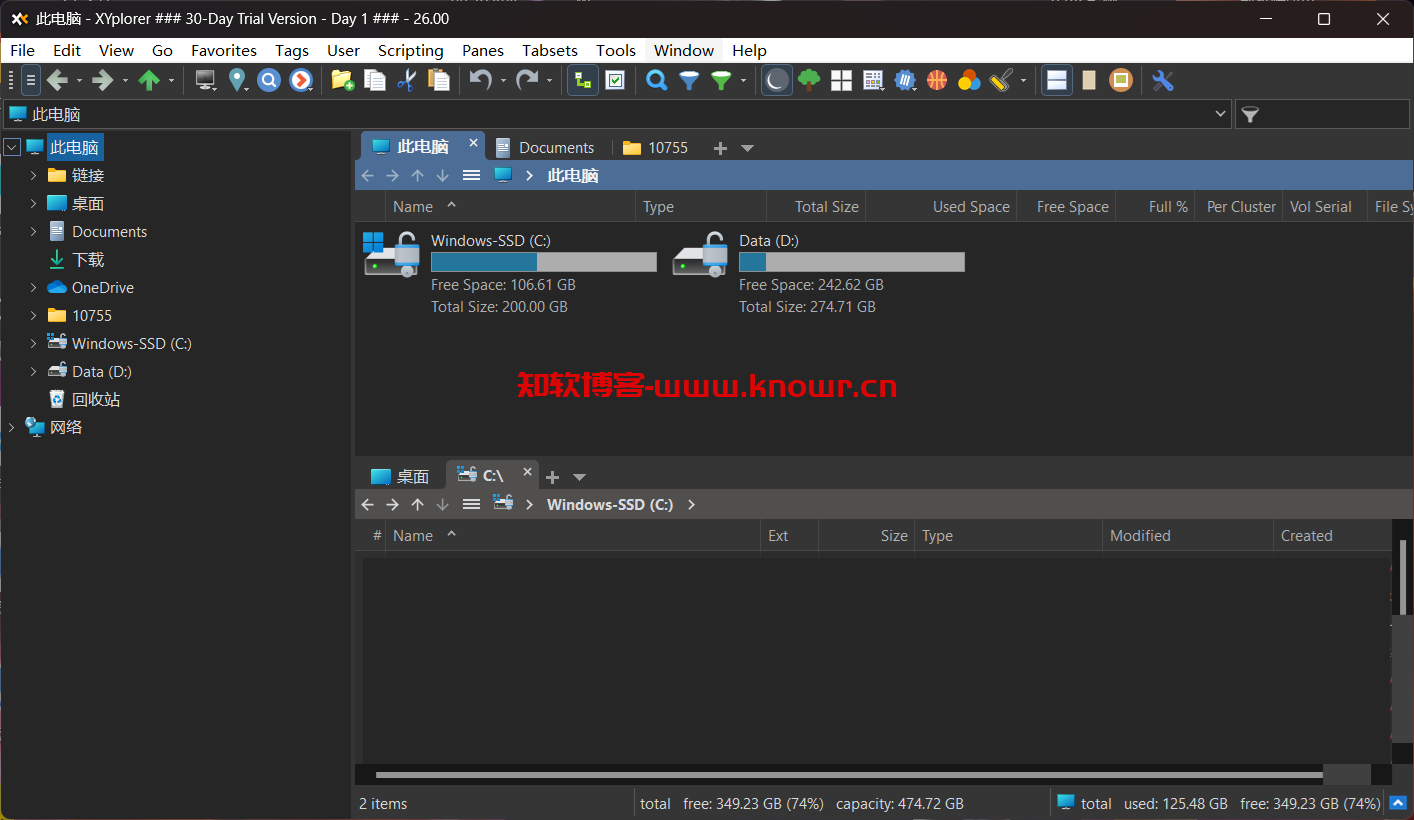Open Back history dropdown arrow
Viewport: 1414px width, 820px height.
[79, 81]
